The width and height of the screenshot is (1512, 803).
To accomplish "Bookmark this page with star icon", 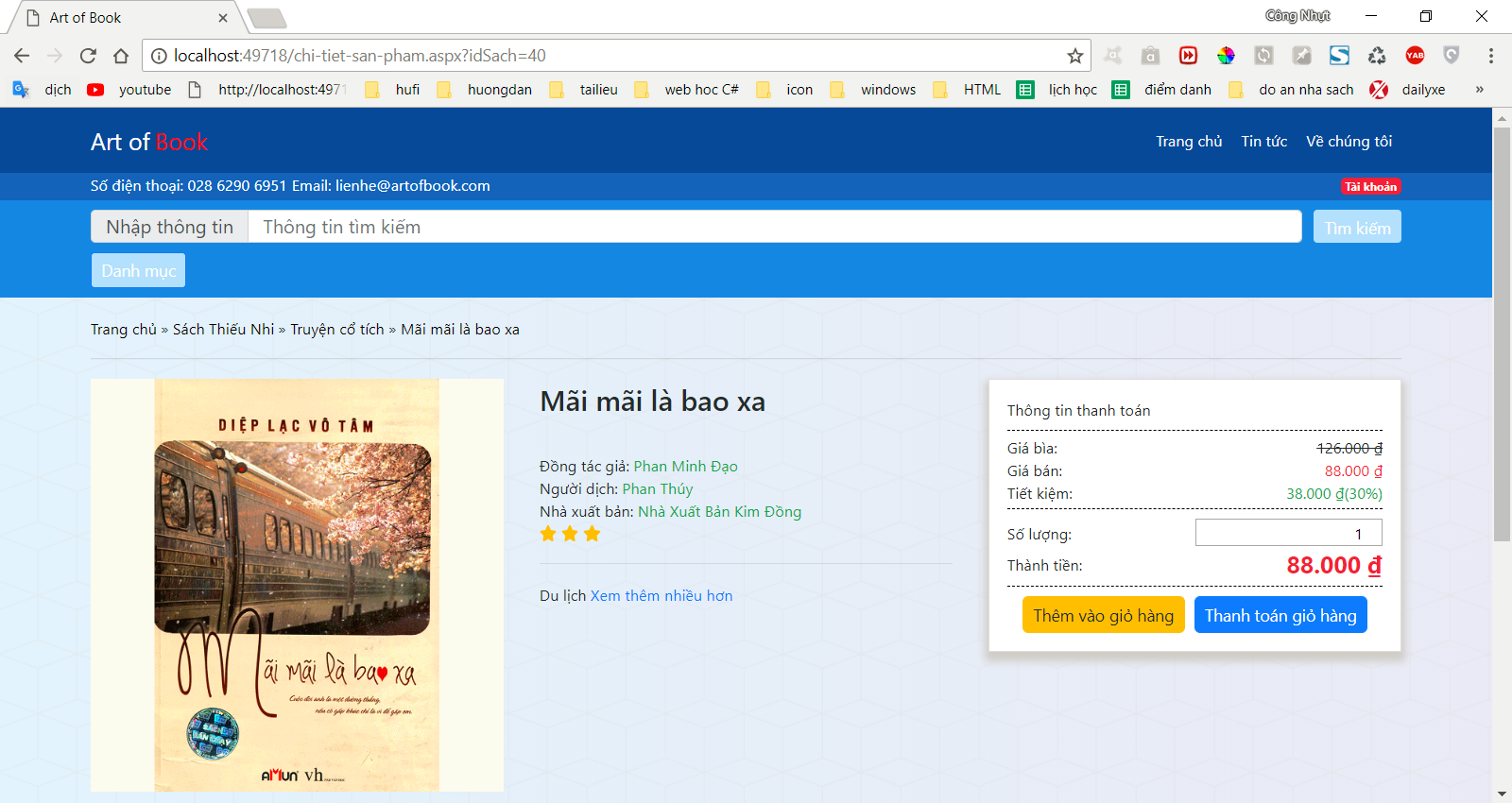I will tap(1075, 56).
